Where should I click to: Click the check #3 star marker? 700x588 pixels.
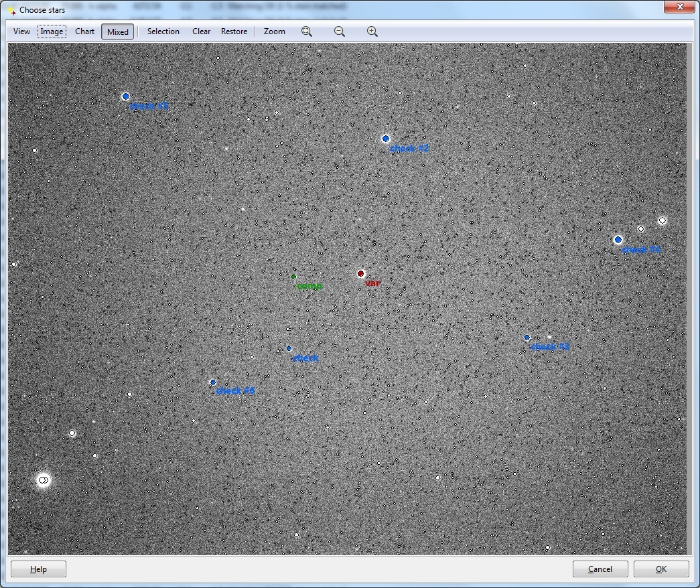pos(527,338)
